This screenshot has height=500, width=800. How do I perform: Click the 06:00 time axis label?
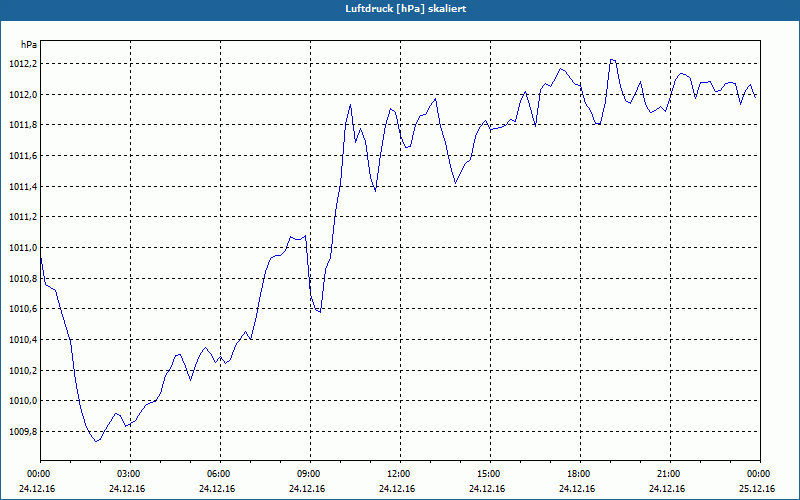(x=220, y=474)
